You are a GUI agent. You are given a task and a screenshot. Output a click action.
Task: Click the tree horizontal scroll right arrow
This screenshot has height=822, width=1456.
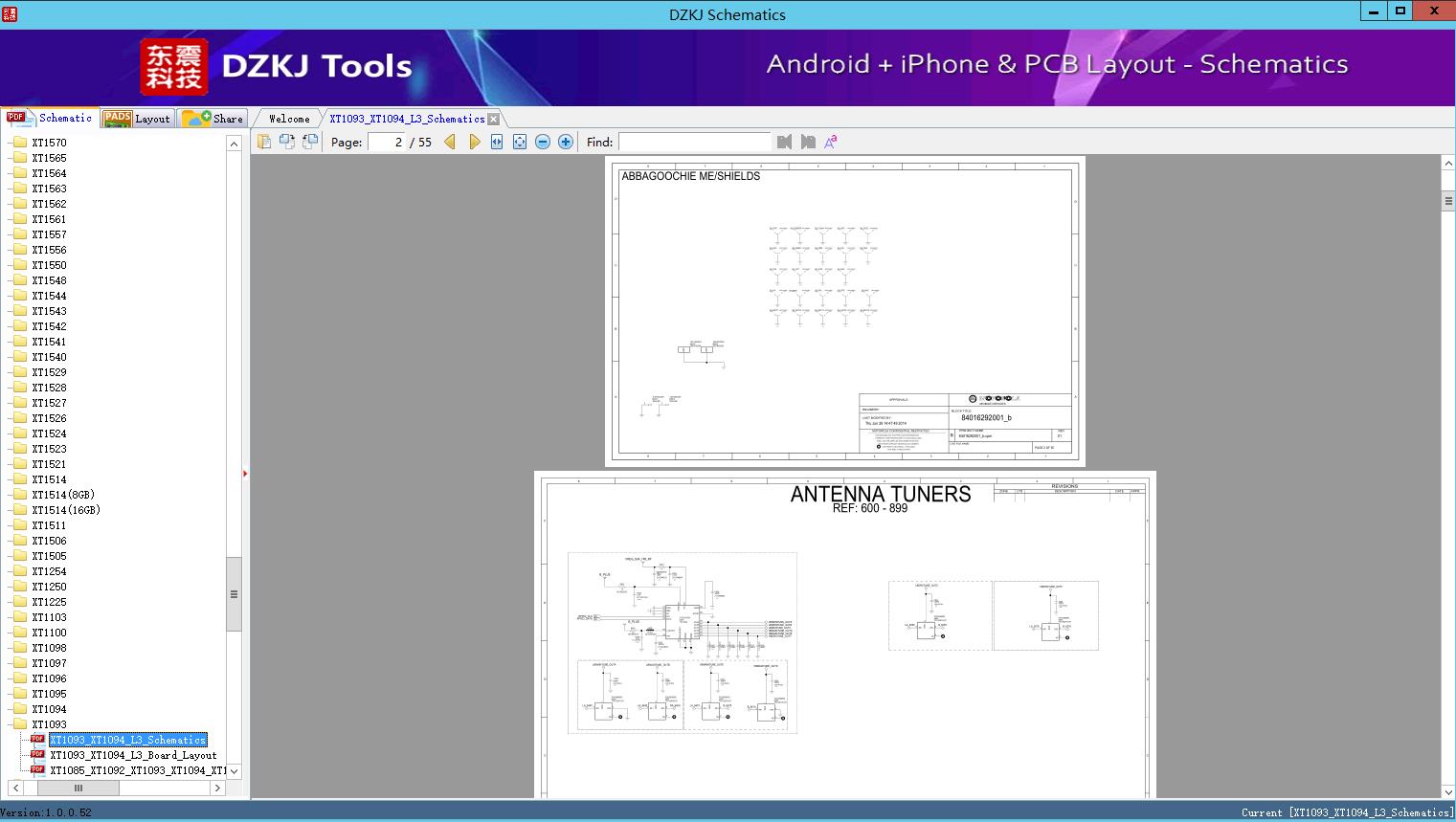[217, 788]
